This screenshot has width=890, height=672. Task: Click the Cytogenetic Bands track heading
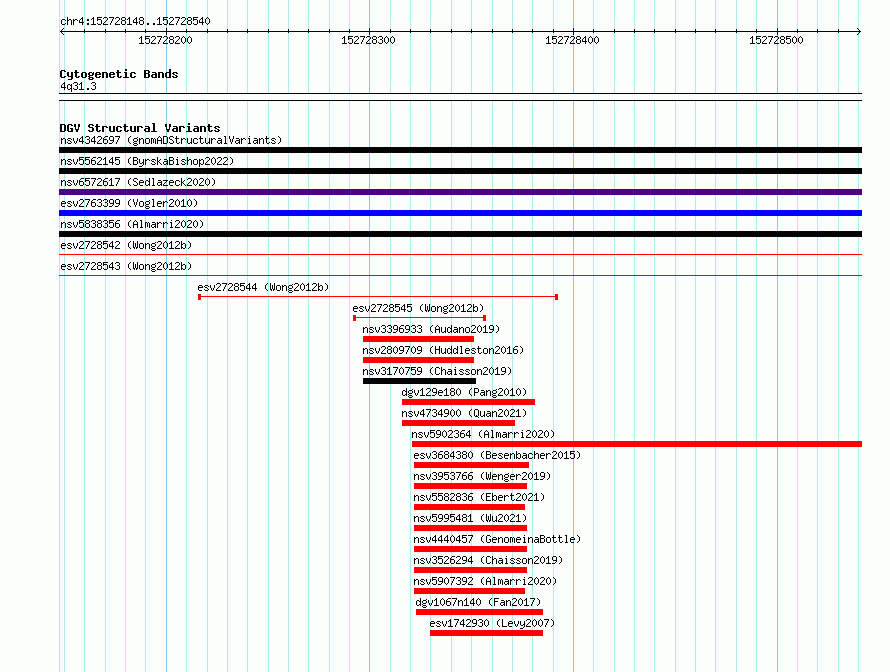coord(119,74)
